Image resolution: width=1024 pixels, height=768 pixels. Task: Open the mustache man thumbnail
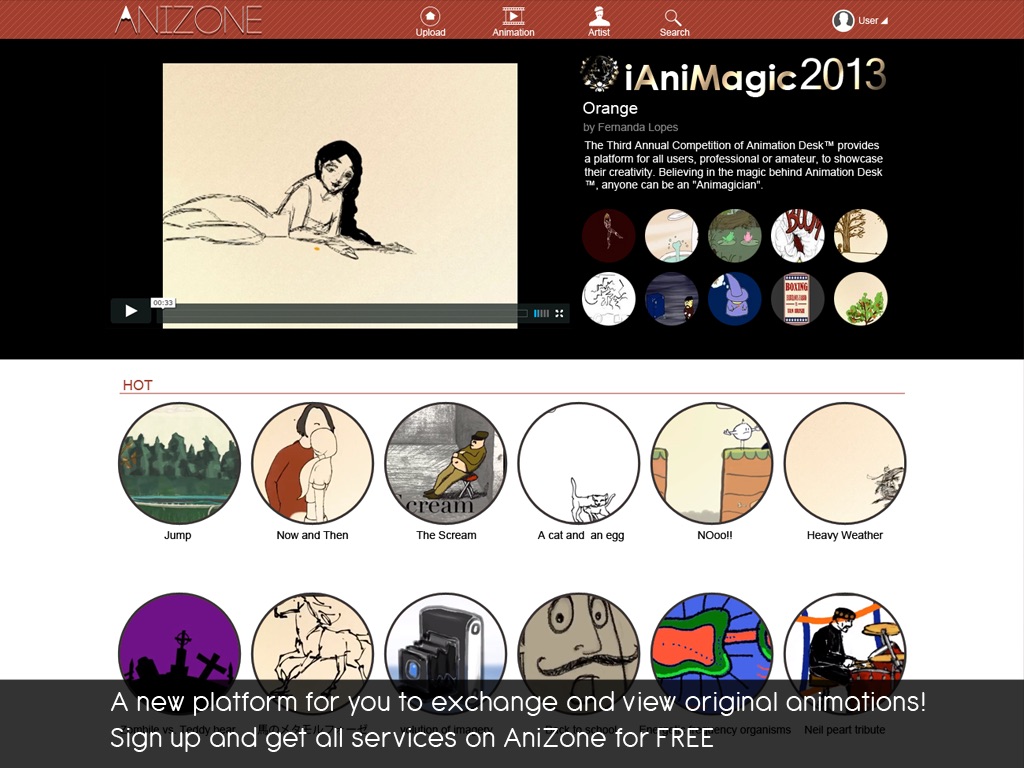(x=579, y=654)
